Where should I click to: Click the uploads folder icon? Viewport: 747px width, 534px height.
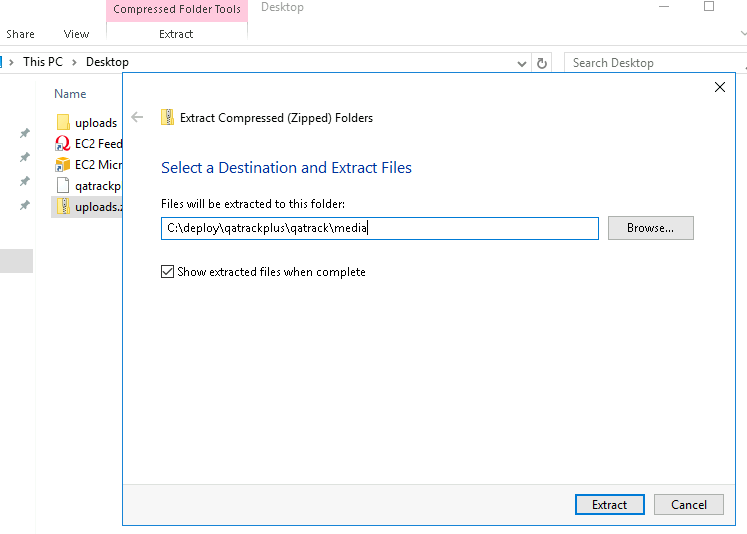pos(63,122)
